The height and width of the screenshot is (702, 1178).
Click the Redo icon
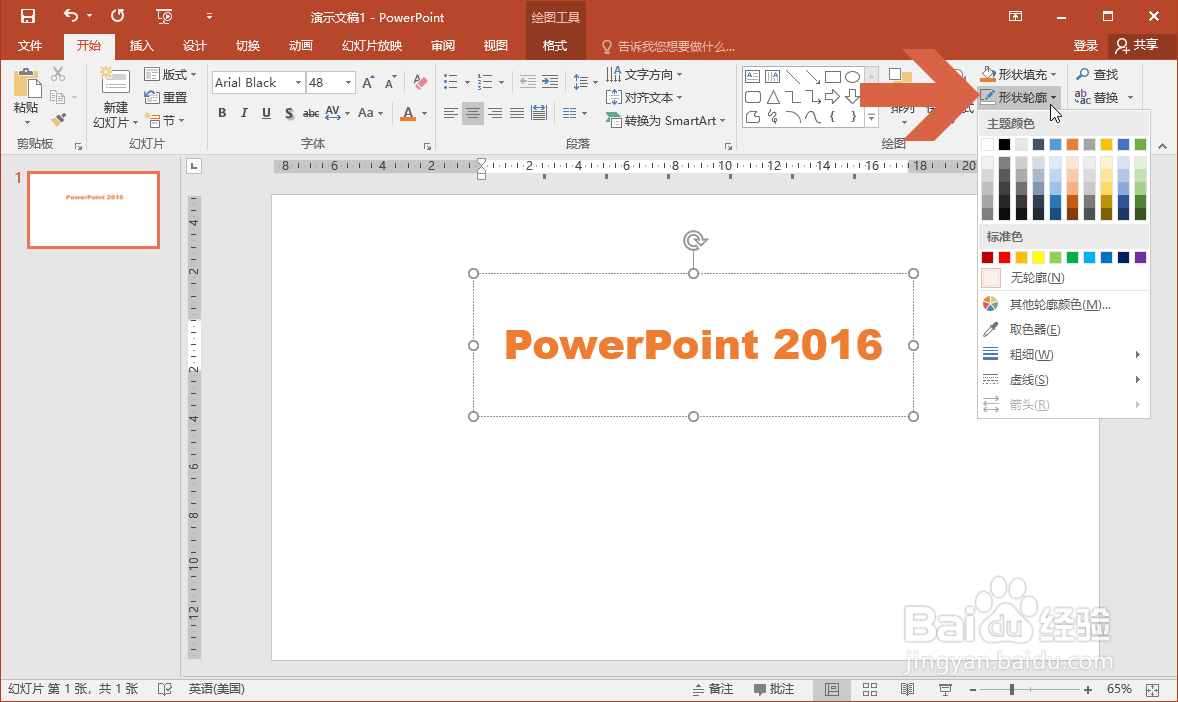pyautogui.click(x=117, y=15)
